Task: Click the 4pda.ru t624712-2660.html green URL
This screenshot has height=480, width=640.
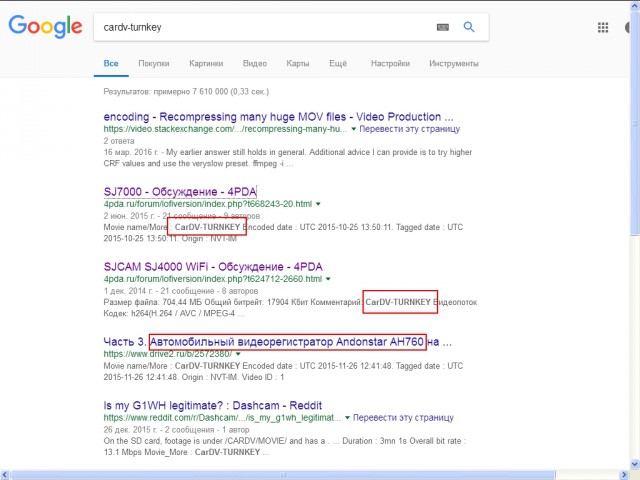Action: point(213,279)
